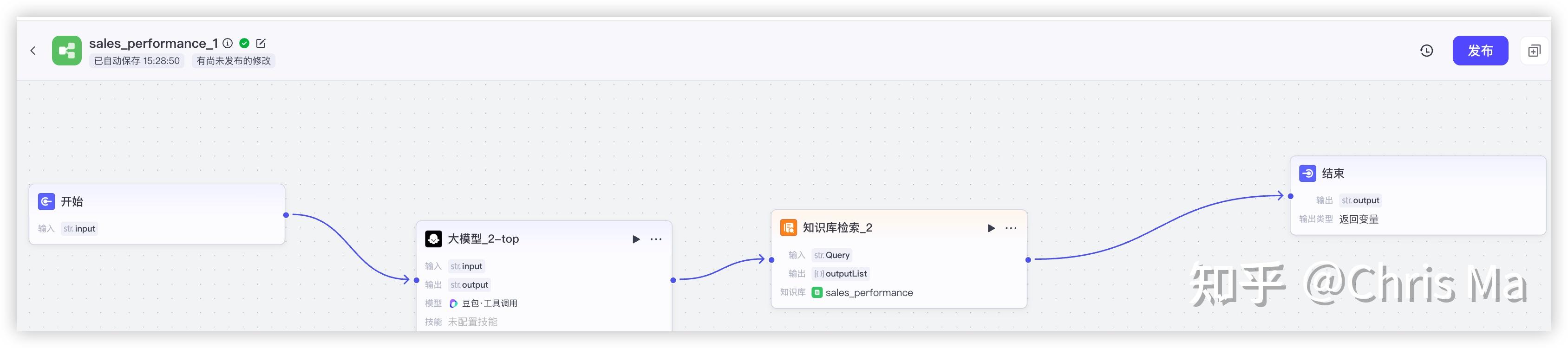Click the 豆包·工具调用 model label
Image resolution: width=1568 pixels, height=348 pixels.
click(490, 303)
